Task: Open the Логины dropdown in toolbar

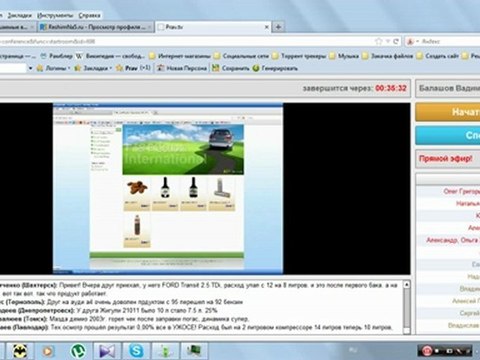Action: tap(53, 68)
